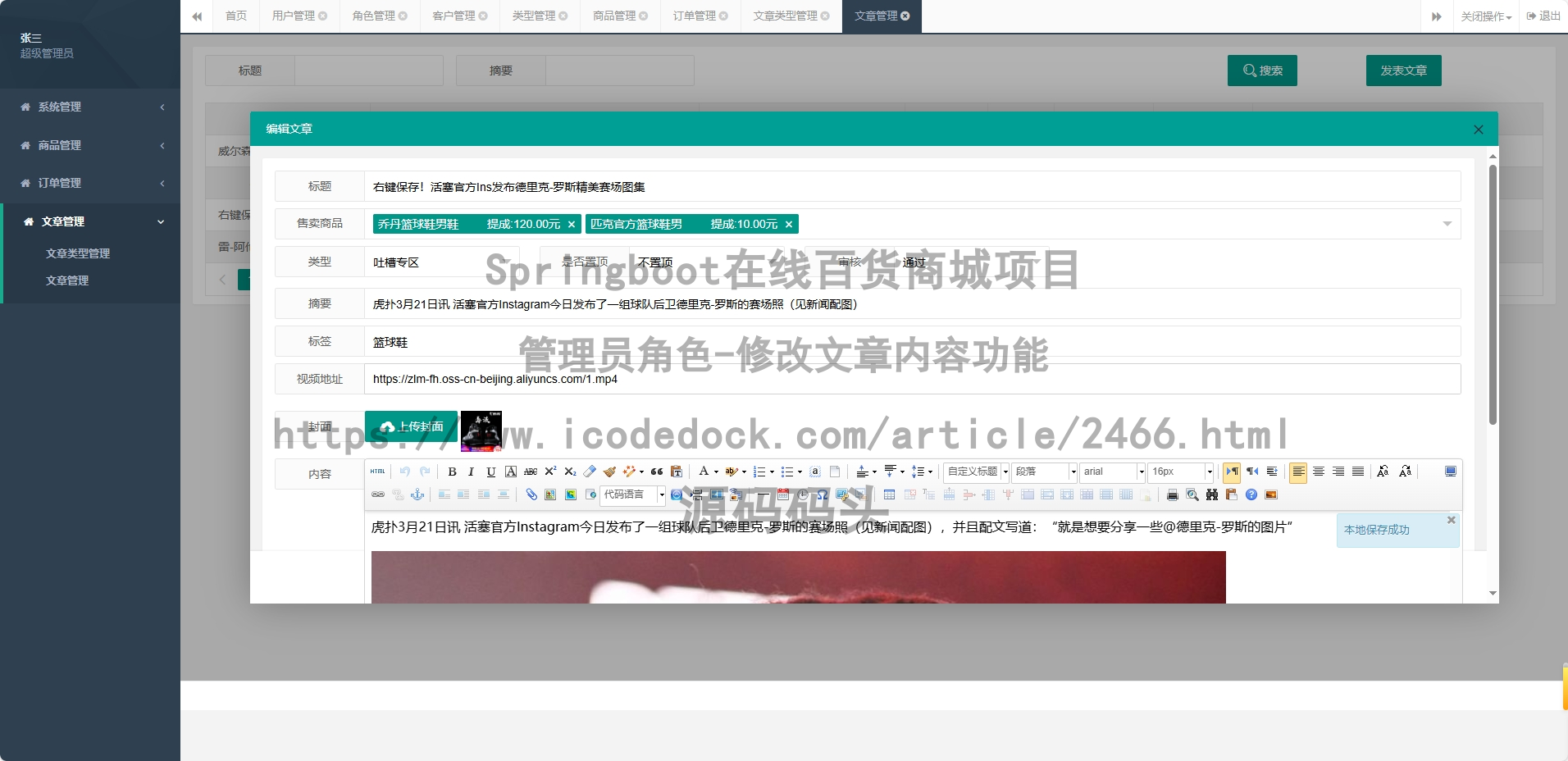Switch to the 首页 tab

236,16
